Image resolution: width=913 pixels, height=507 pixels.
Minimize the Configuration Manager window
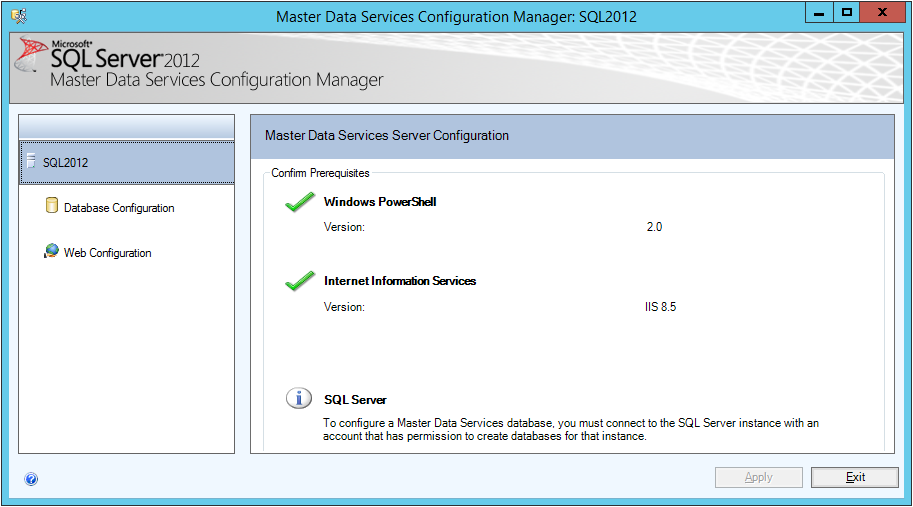(819, 12)
